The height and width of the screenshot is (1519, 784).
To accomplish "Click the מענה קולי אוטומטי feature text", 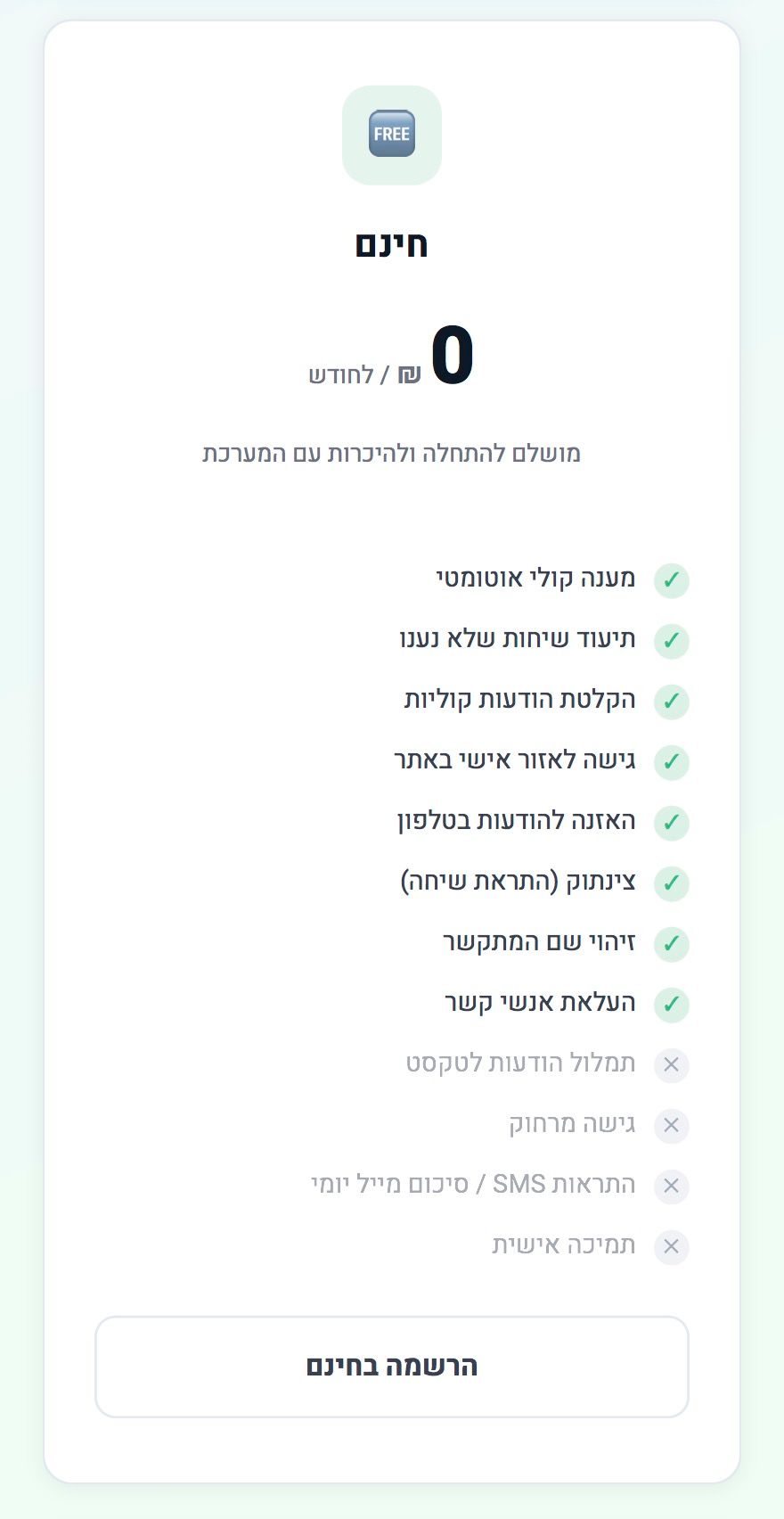I will coord(535,579).
